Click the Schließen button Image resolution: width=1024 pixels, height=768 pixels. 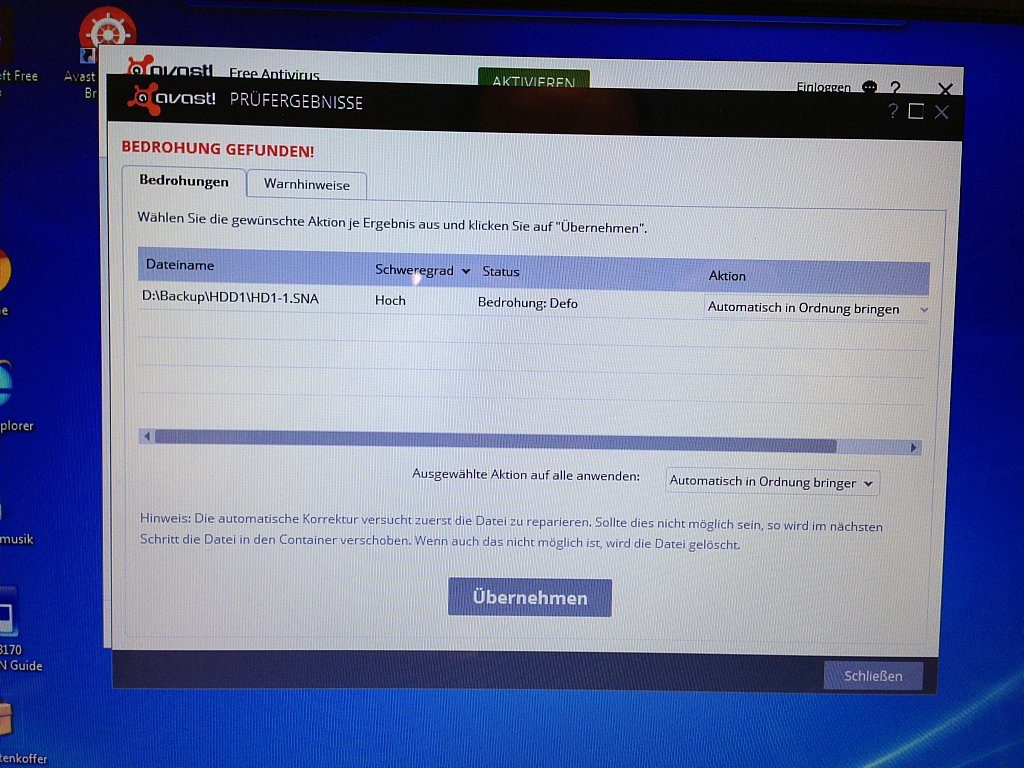[872, 676]
